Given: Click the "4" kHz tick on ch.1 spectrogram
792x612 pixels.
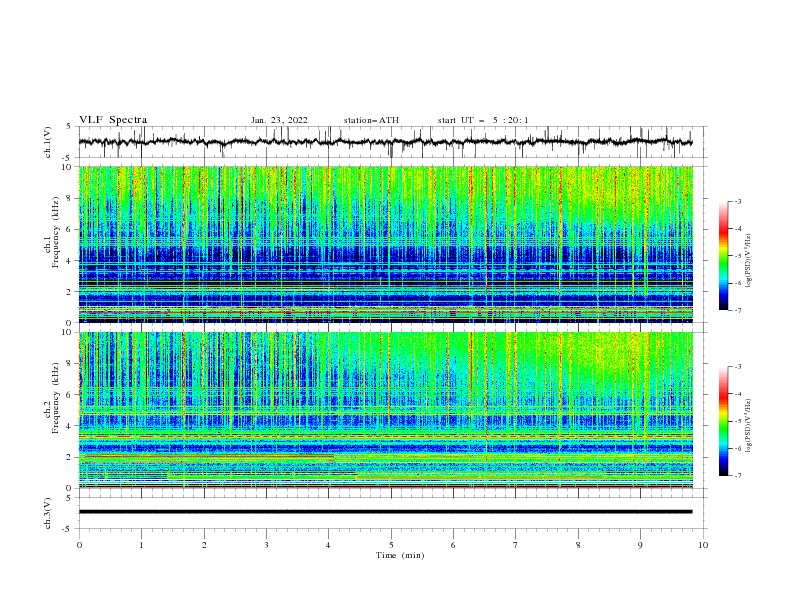Looking at the screenshot, I should click(70, 261).
